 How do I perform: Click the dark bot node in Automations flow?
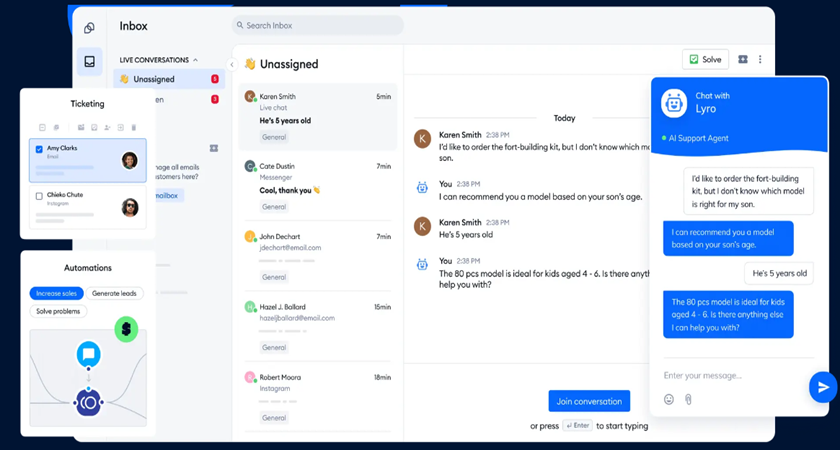(88, 403)
